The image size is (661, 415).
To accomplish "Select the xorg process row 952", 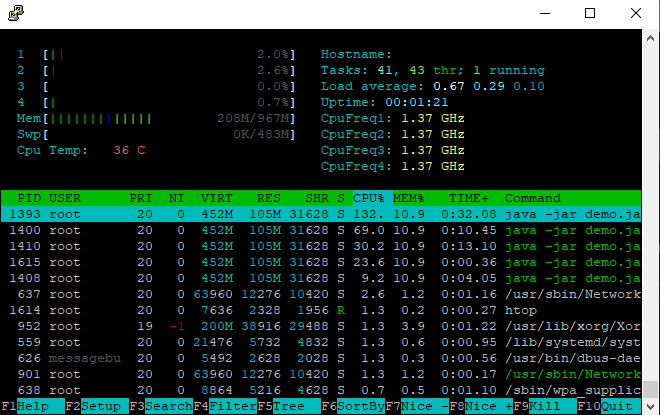I will point(321,326).
